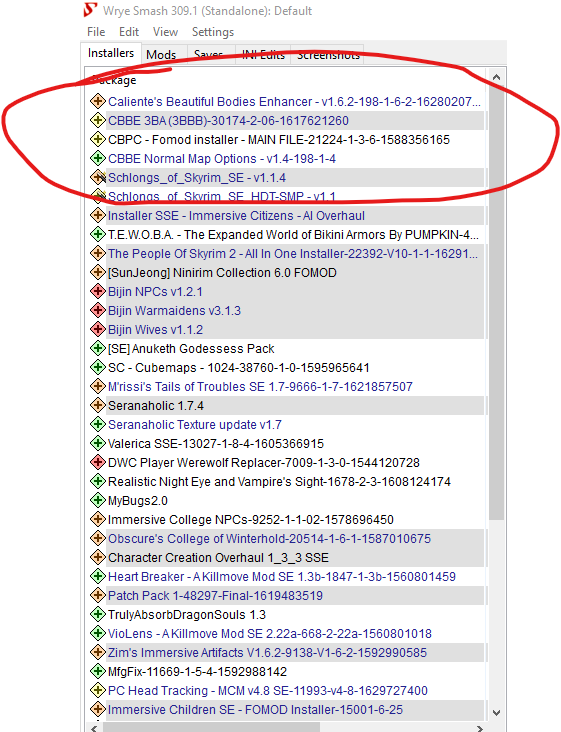Click the orange icon beside Character Creation Overhaul
The width and height of the screenshot is (561, 732).
tap(98, 558)
